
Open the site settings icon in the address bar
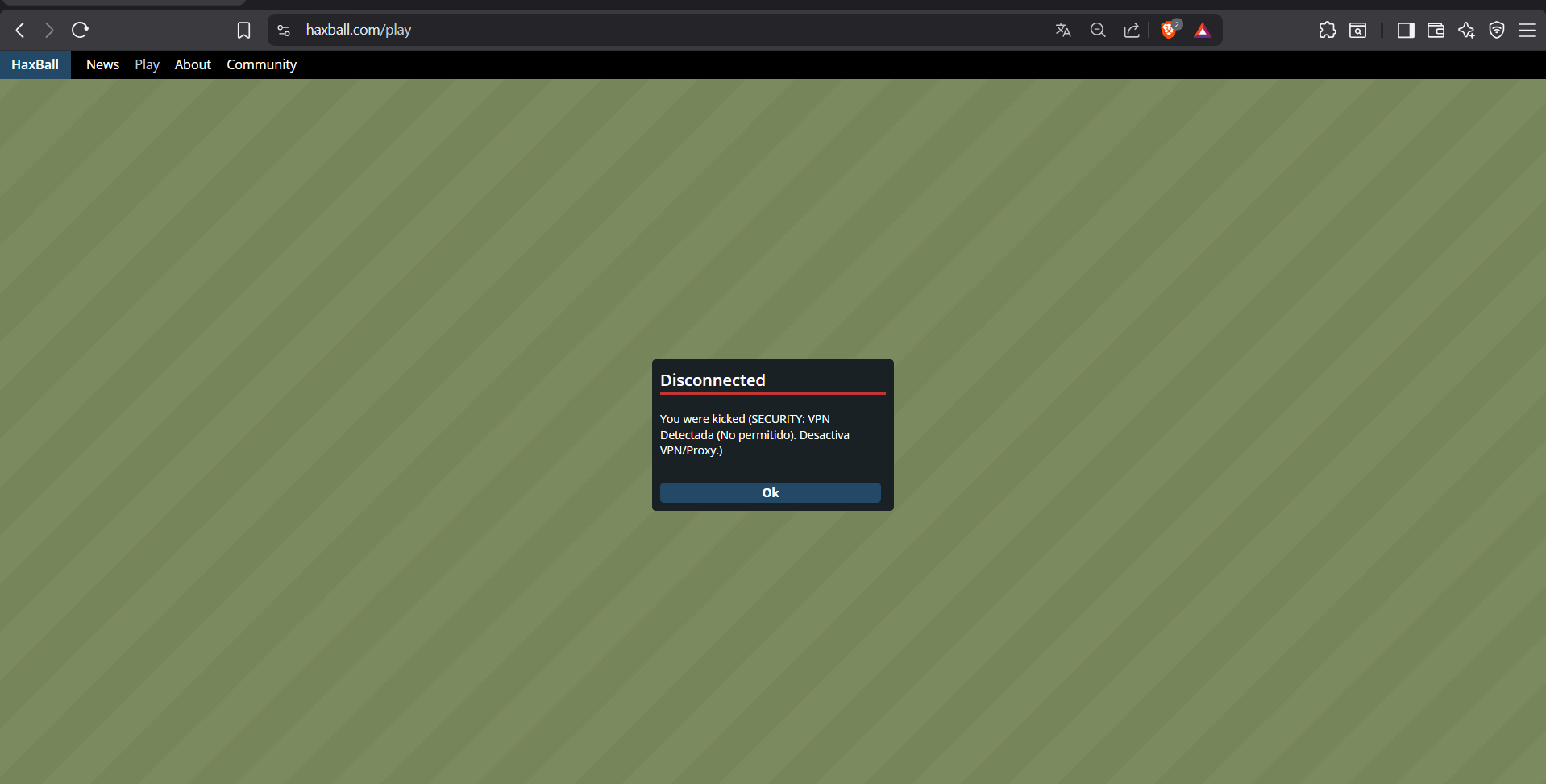(x=284, y=31)
